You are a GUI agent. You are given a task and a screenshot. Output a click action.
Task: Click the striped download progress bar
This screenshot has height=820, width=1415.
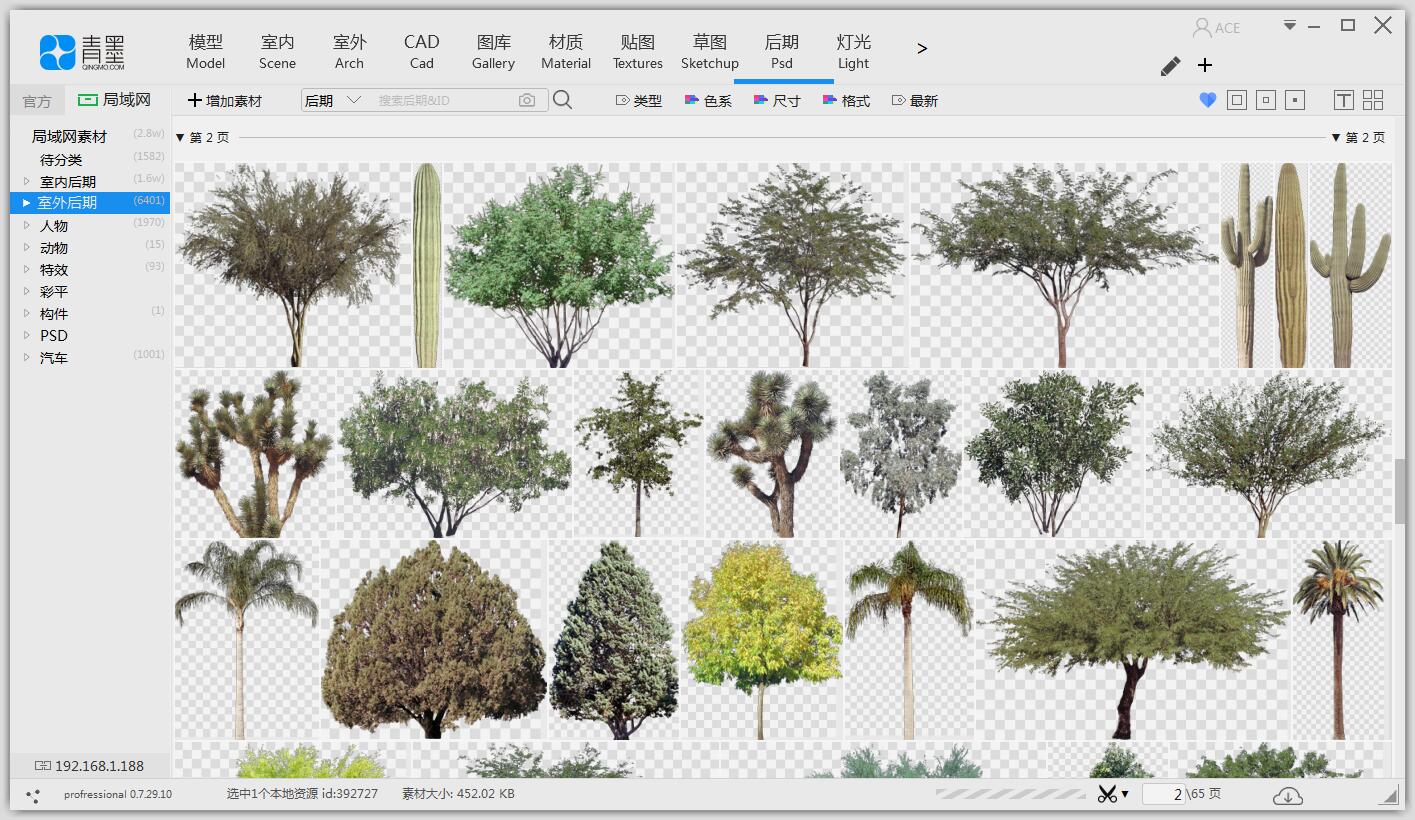click(1010, 794)
